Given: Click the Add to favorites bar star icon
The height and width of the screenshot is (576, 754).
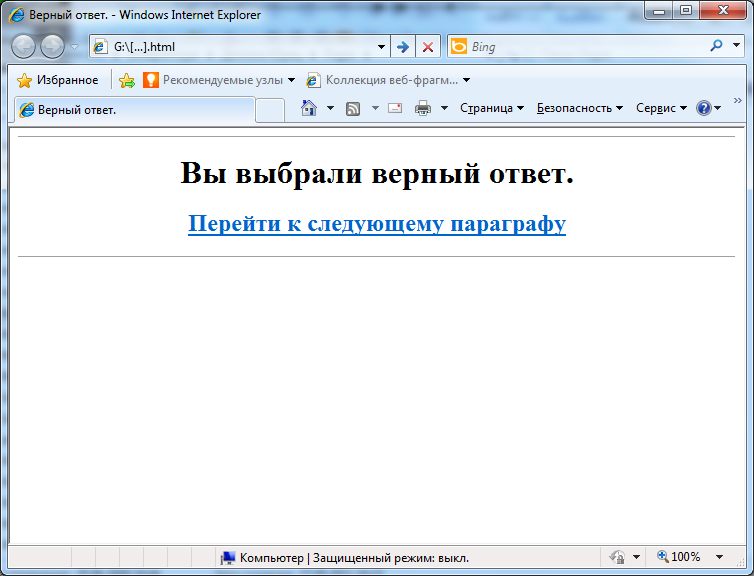Looking at the screenshot, I should (127, 80).
